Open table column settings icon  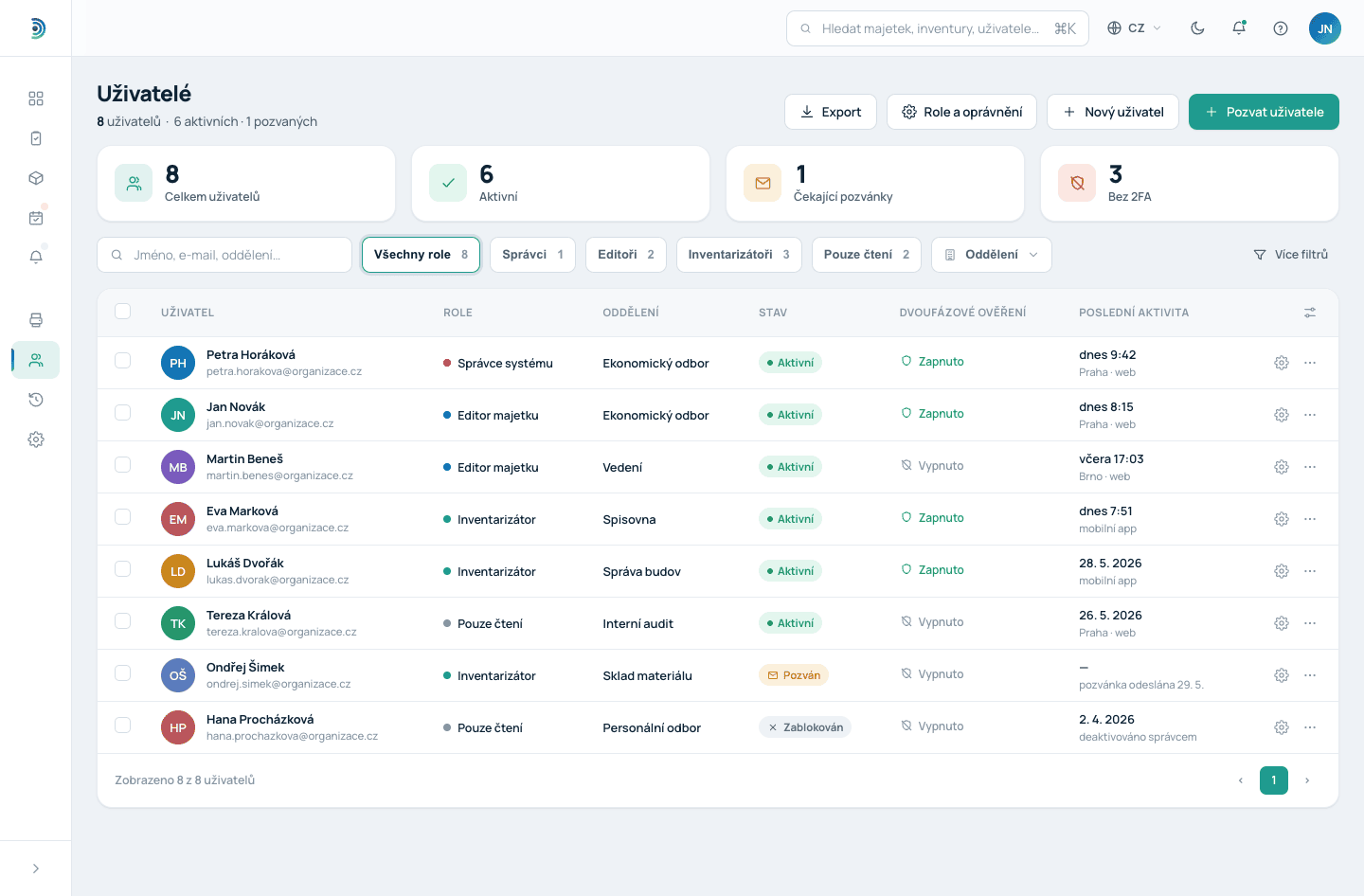click(1310, 313)
